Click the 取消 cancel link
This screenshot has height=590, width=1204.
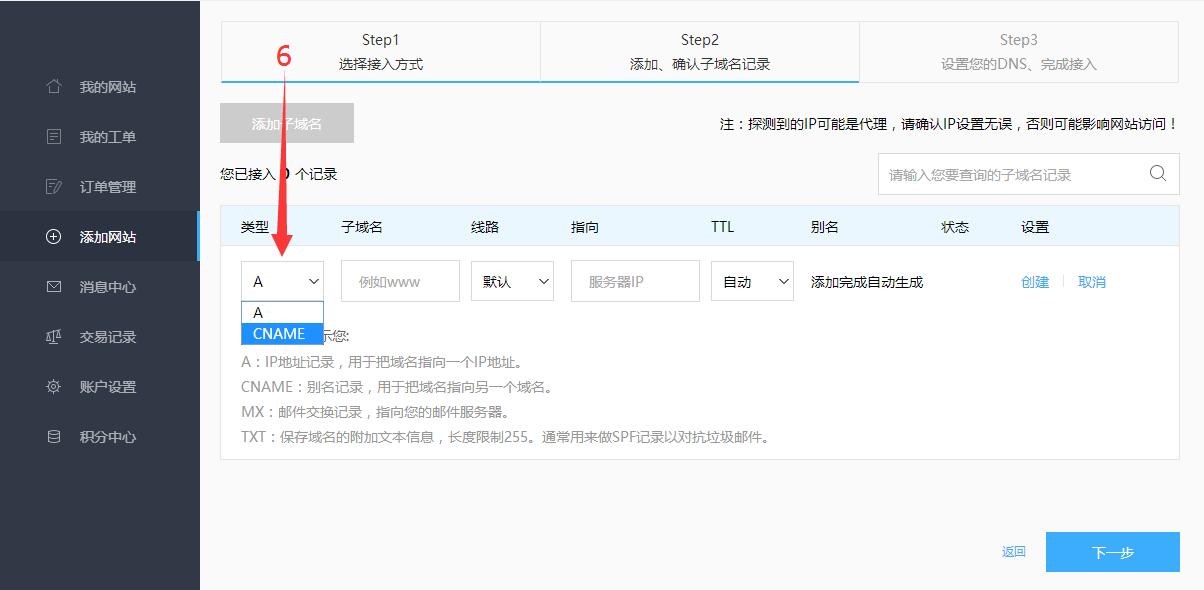point(1092,282)
